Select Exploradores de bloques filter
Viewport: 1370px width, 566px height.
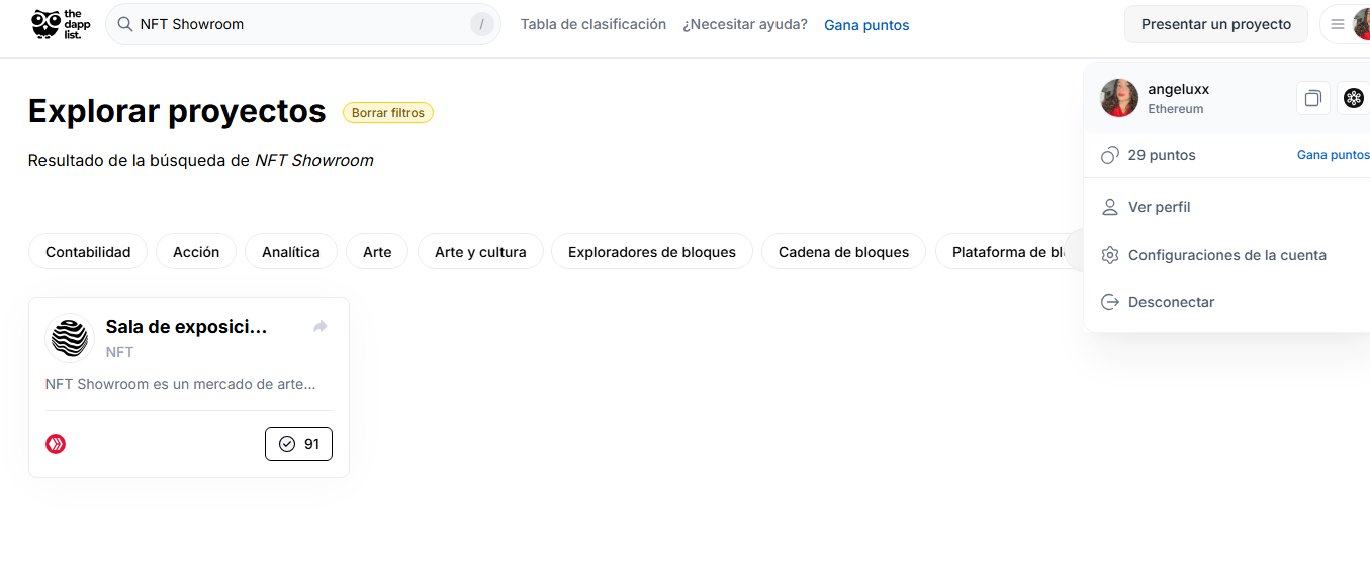[652, 252]
